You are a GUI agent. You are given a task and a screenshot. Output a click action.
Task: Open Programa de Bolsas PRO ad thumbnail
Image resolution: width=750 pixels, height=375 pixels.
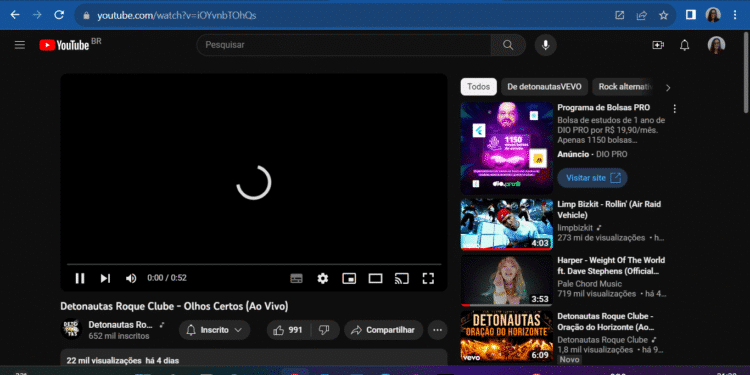507,148
